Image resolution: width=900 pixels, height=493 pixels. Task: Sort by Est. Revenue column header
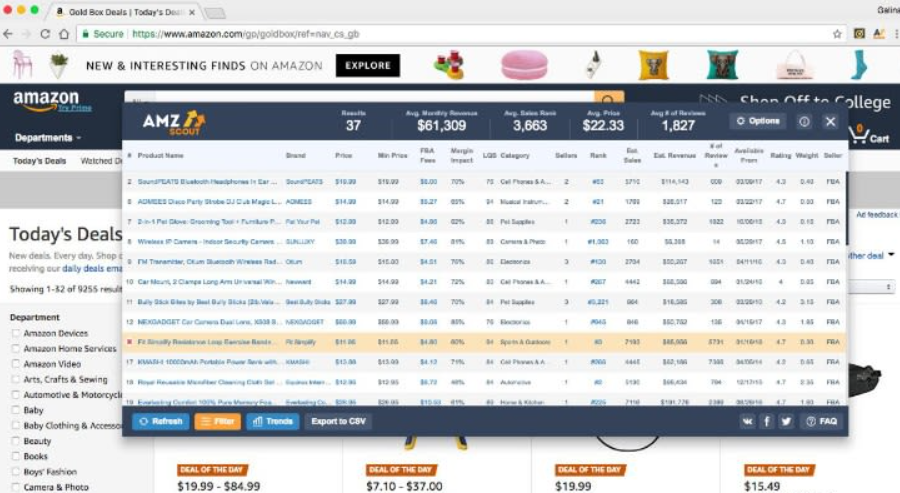[674, 156]
